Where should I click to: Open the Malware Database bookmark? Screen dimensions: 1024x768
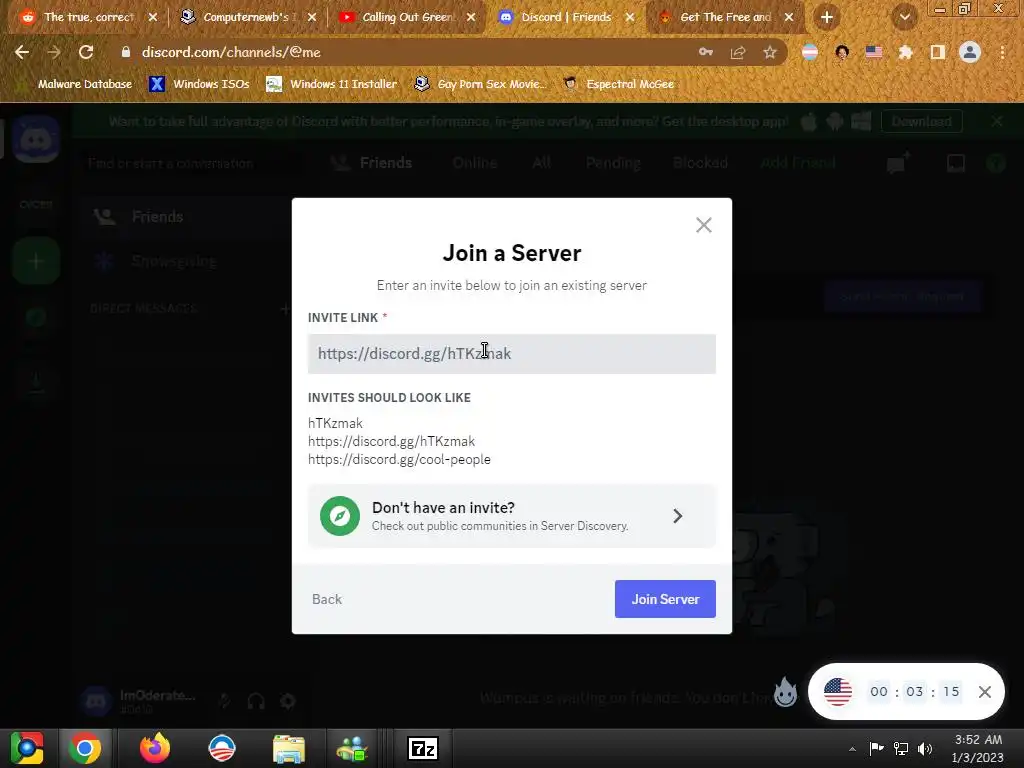point(74,84)
